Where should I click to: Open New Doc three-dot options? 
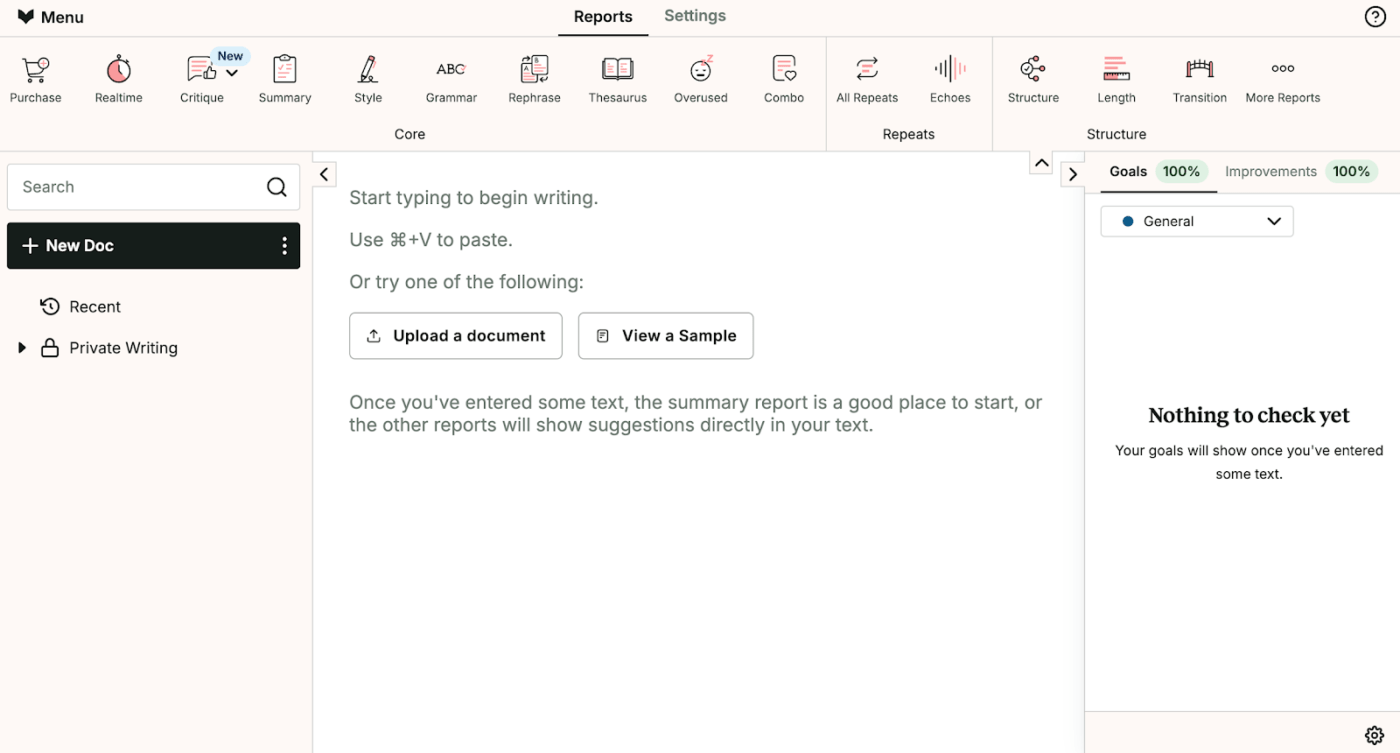(284, 246)
